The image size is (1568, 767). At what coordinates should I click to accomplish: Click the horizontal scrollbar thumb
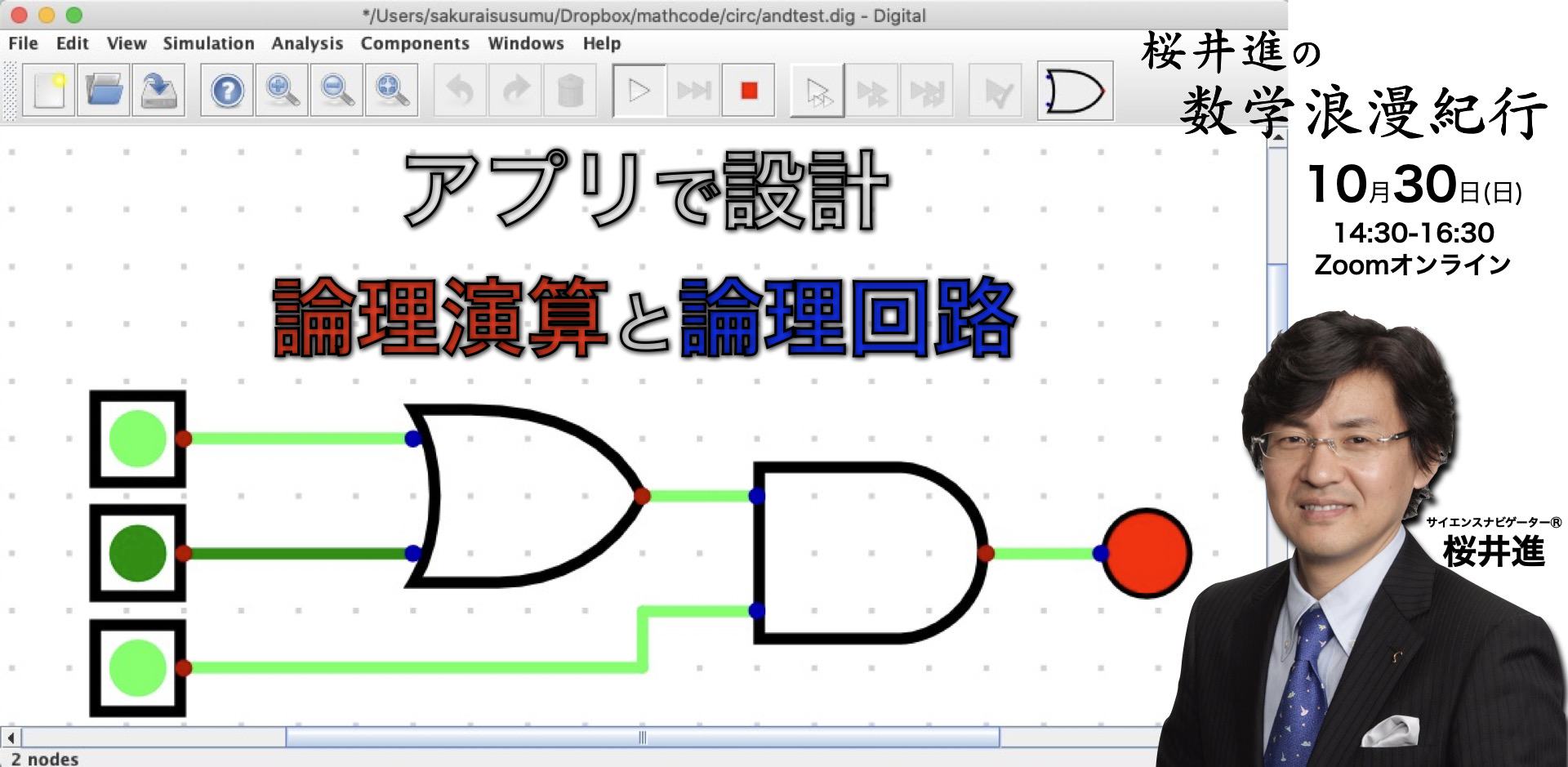(642, 738)
